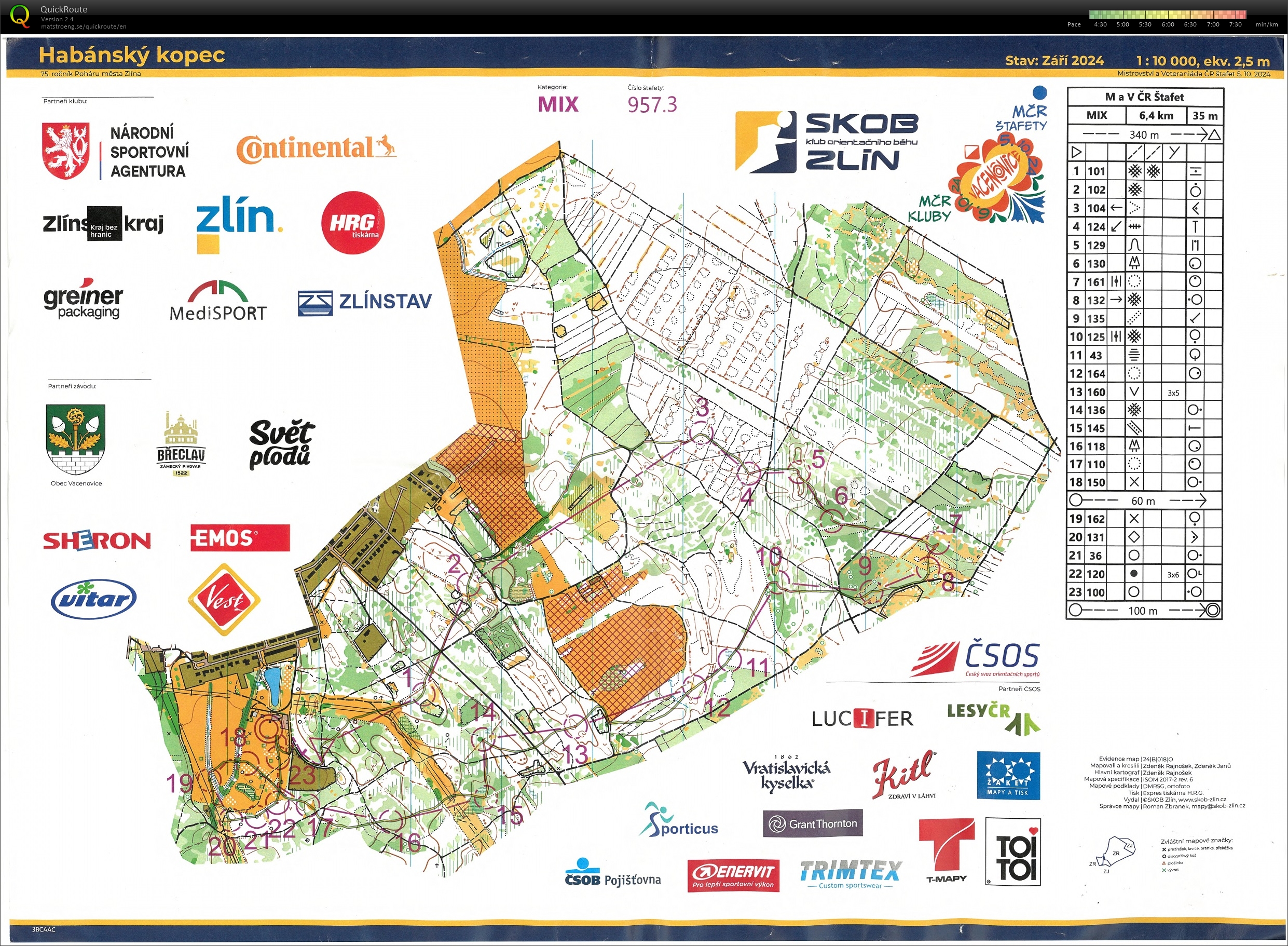Click the Vratislavická kyselka logo
This screenshot has width=1288, height=946.
pos(786,773)
